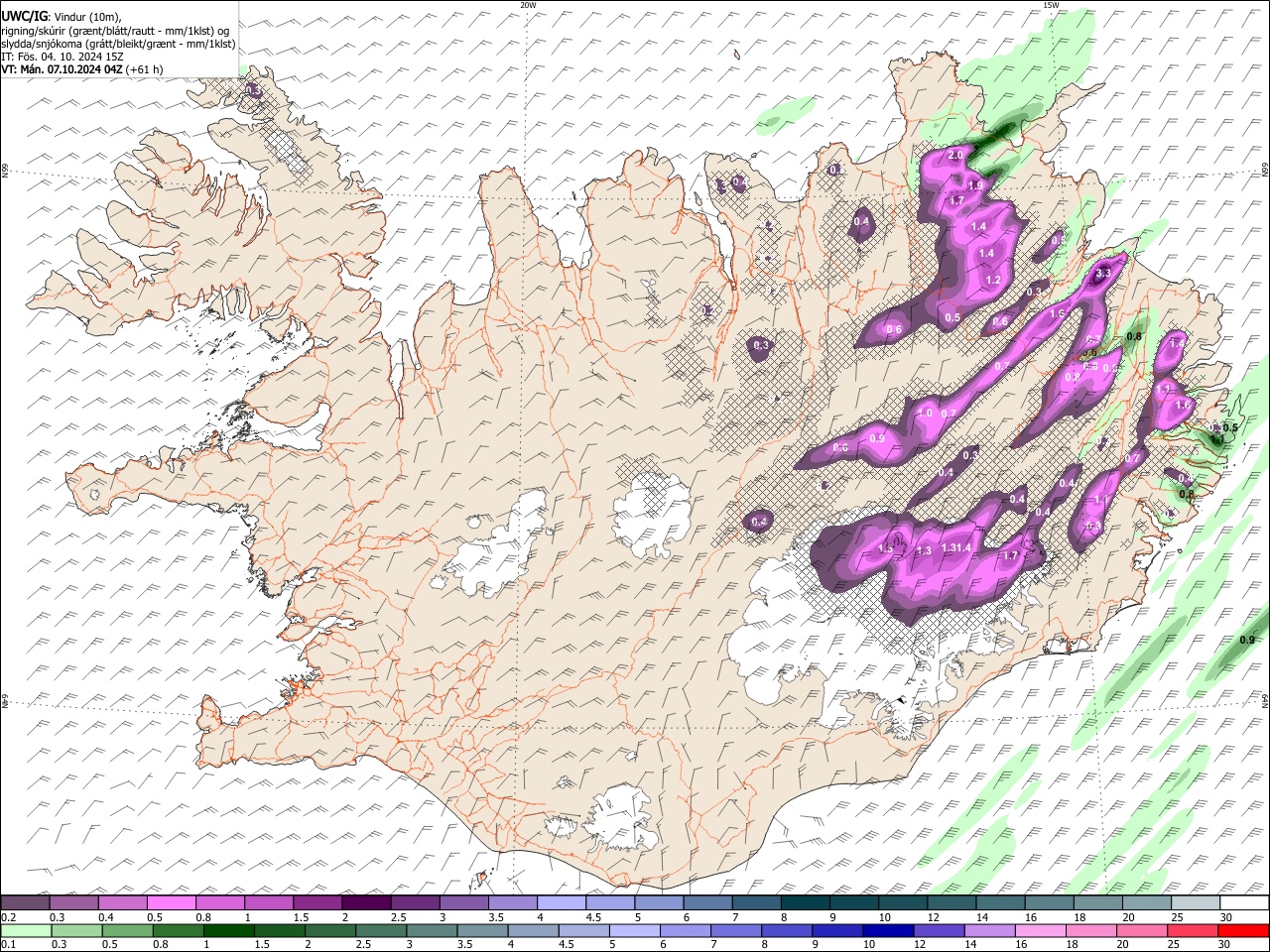Click the '20W' longitude label
Image resolution: width=1270 pixels, height=952 pixels.
[528, 5]
